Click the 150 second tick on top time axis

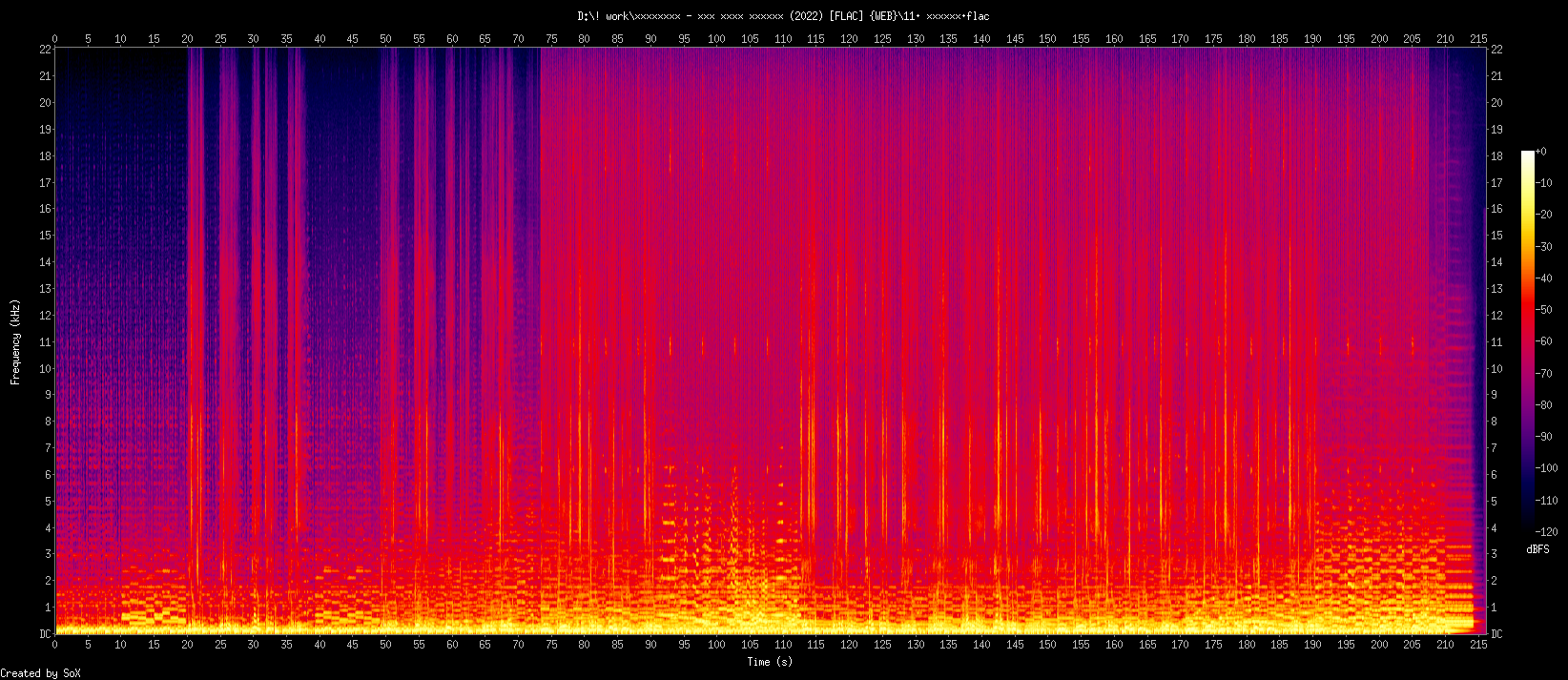(x=1047, y=39)
